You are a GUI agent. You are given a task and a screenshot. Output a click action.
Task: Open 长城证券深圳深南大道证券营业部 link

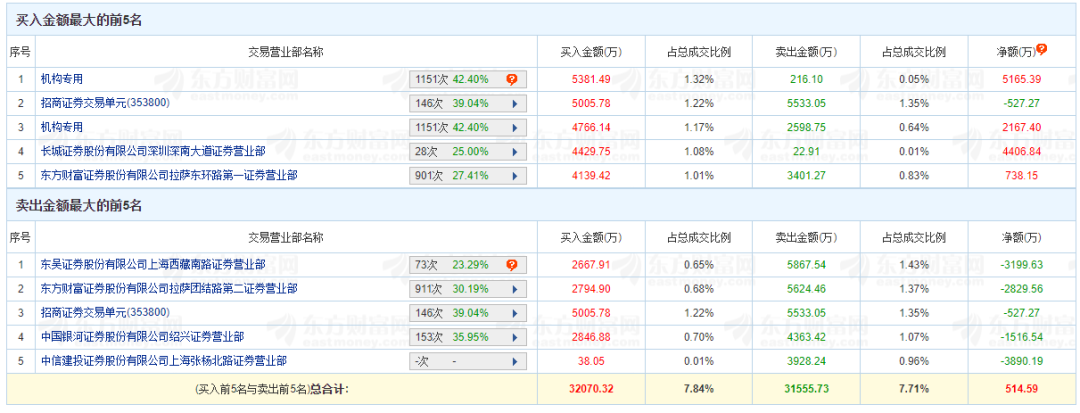click(x=153, y=151)
